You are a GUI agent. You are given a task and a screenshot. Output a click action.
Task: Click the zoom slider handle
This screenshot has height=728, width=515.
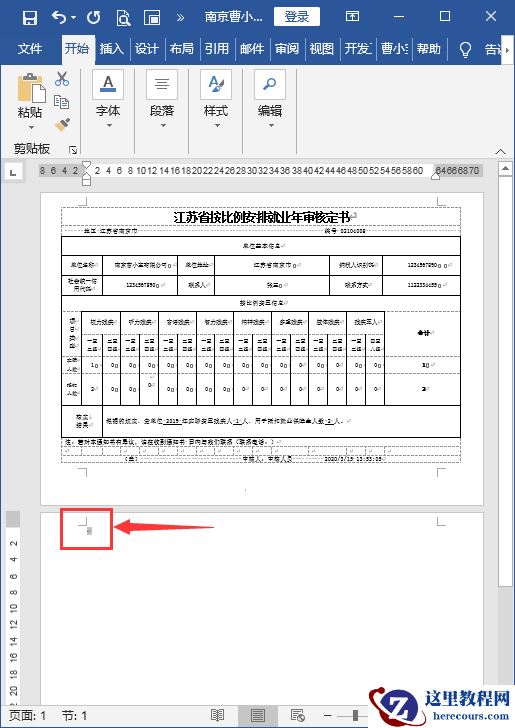[x=355, y=715]
